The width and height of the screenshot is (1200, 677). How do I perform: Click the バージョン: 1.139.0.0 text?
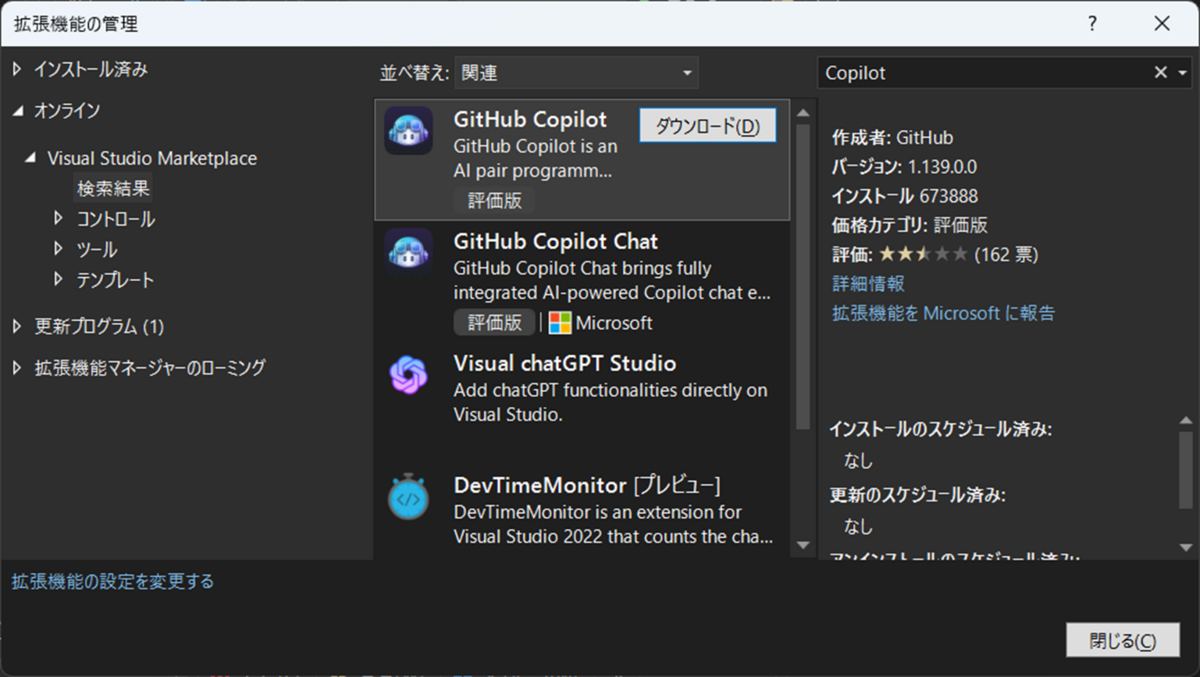coord(904,167)
